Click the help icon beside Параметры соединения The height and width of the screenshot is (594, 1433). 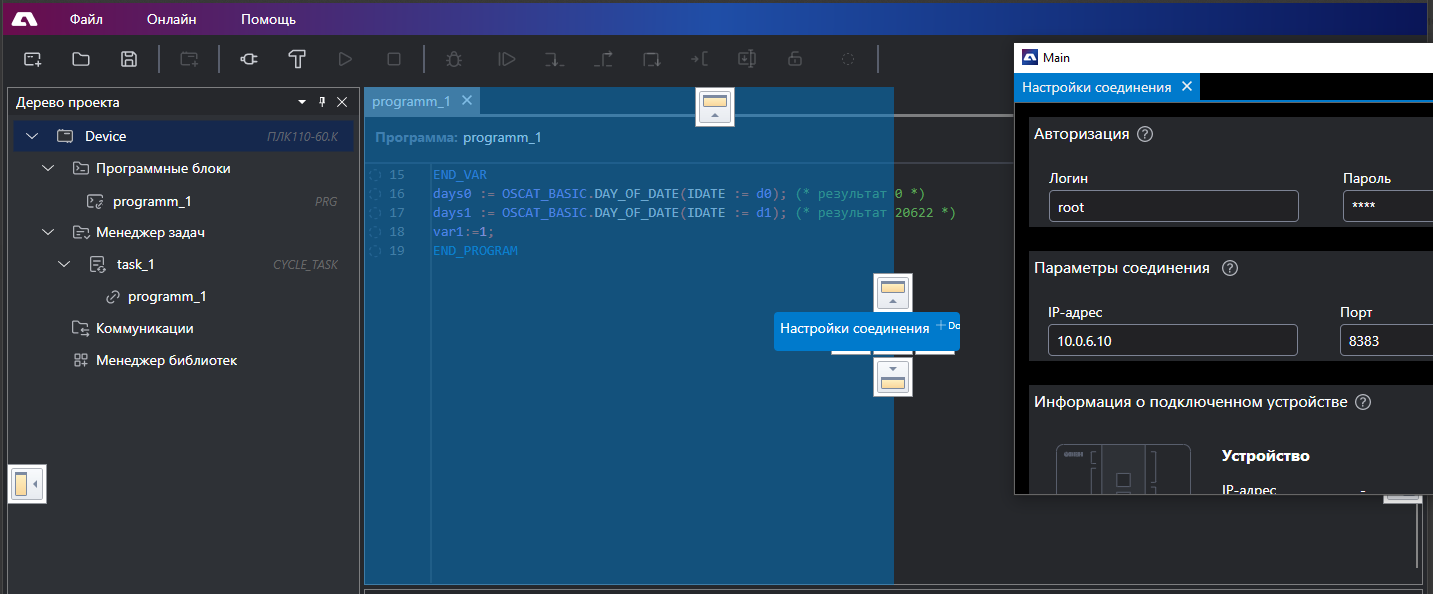click(1230, 268)
